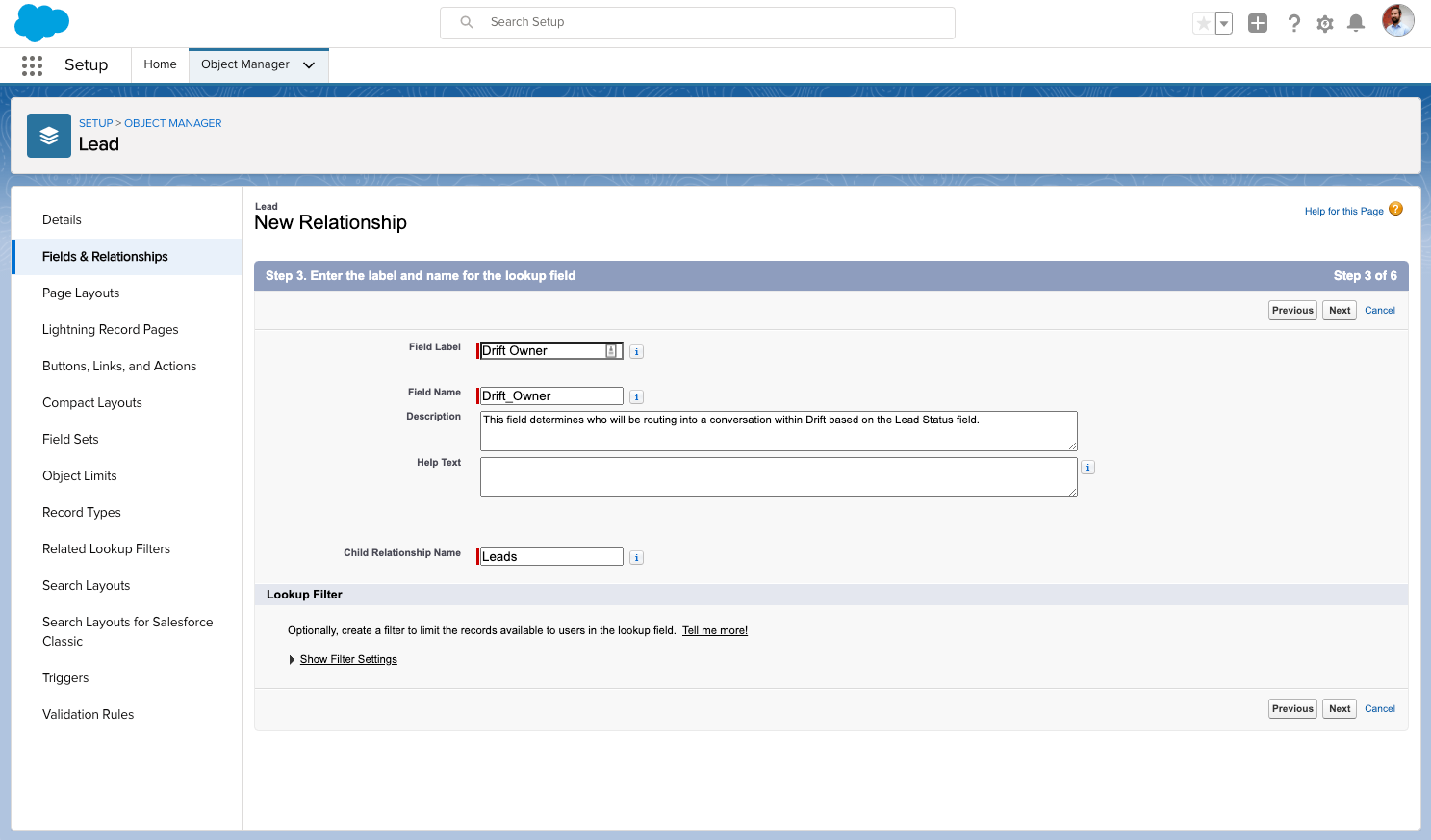This screenshot has height=840, width=1431.
Task: Open the notifications bell
Action: [x=1356, y=23]
